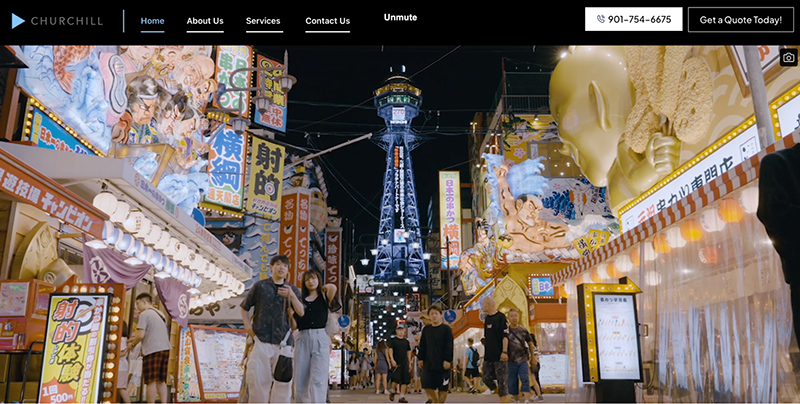Click the golden Billiken statue in the video
Viewport: 800px width, 404px height.
[635, 110]
